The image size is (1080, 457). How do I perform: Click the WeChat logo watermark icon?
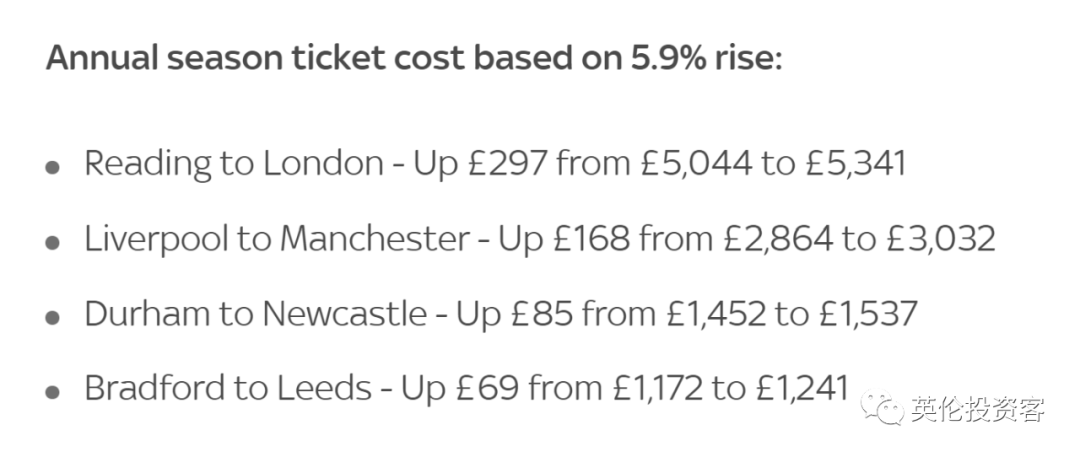[881, 407]
